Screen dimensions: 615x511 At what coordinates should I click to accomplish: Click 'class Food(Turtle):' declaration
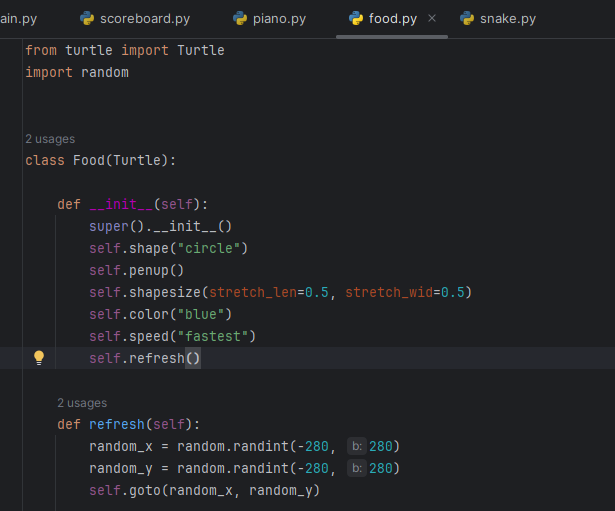[x=101, y=160]
